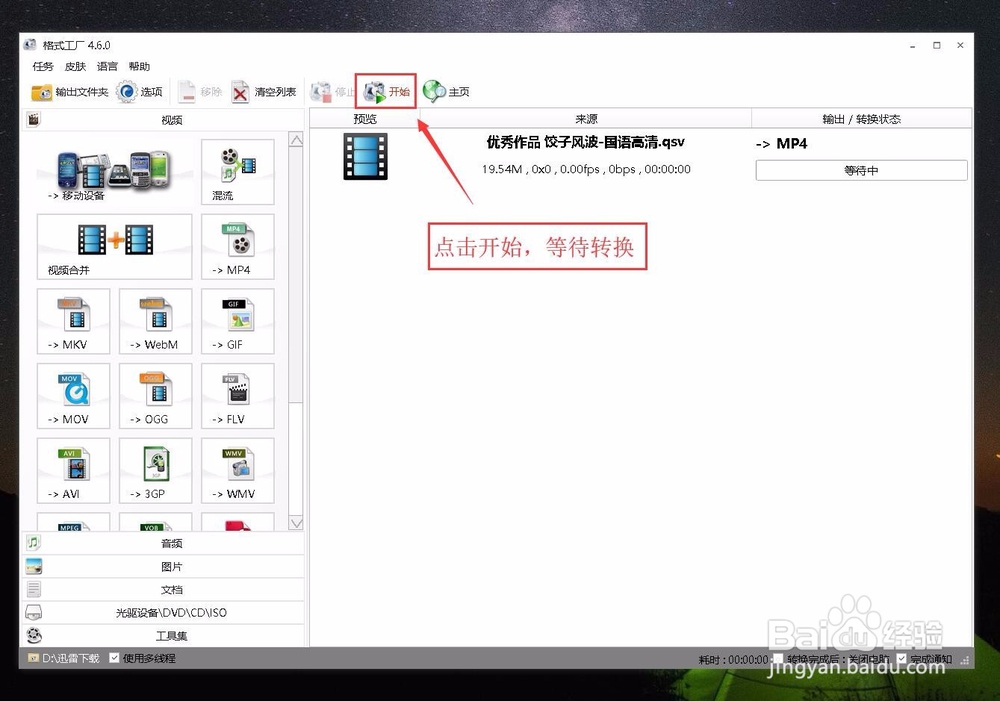
Task: Open the MKV converter
Action: [x=72, y=320]
